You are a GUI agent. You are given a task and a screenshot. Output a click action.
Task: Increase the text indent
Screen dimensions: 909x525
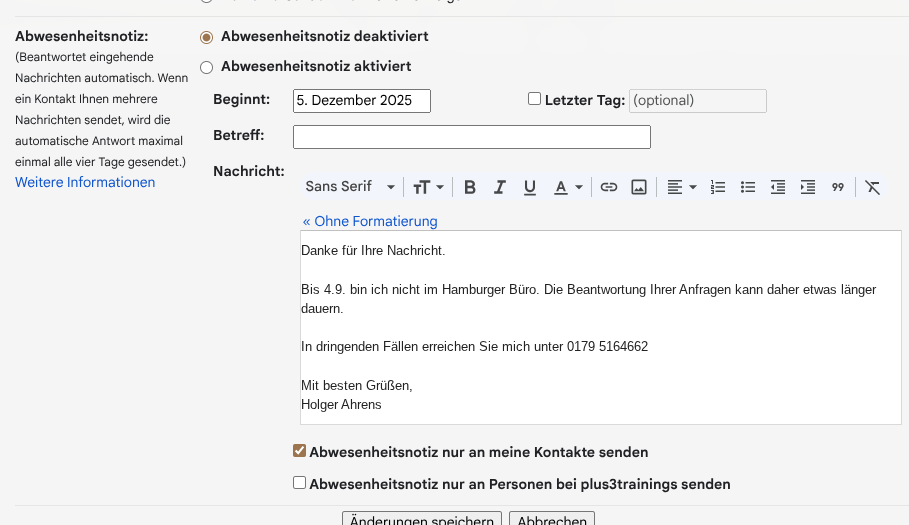(x=808, y=187)
